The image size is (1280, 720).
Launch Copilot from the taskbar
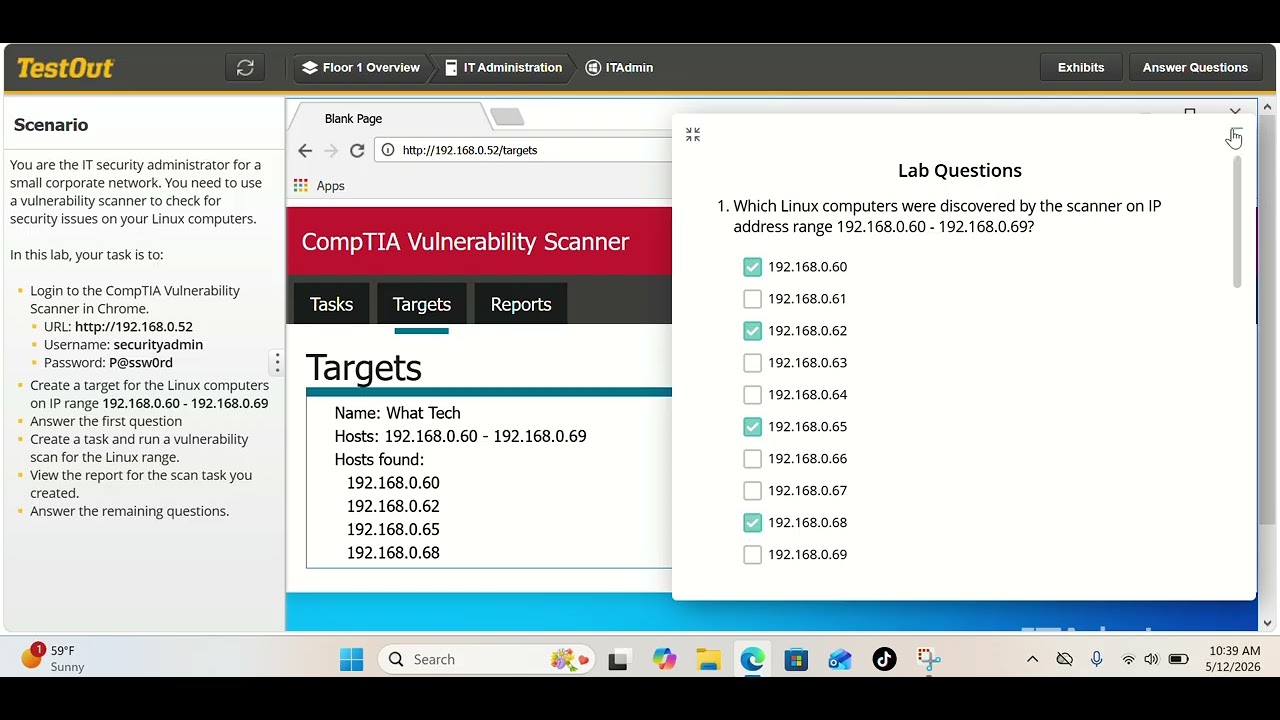pyautogui.click(x=664, y=660)
